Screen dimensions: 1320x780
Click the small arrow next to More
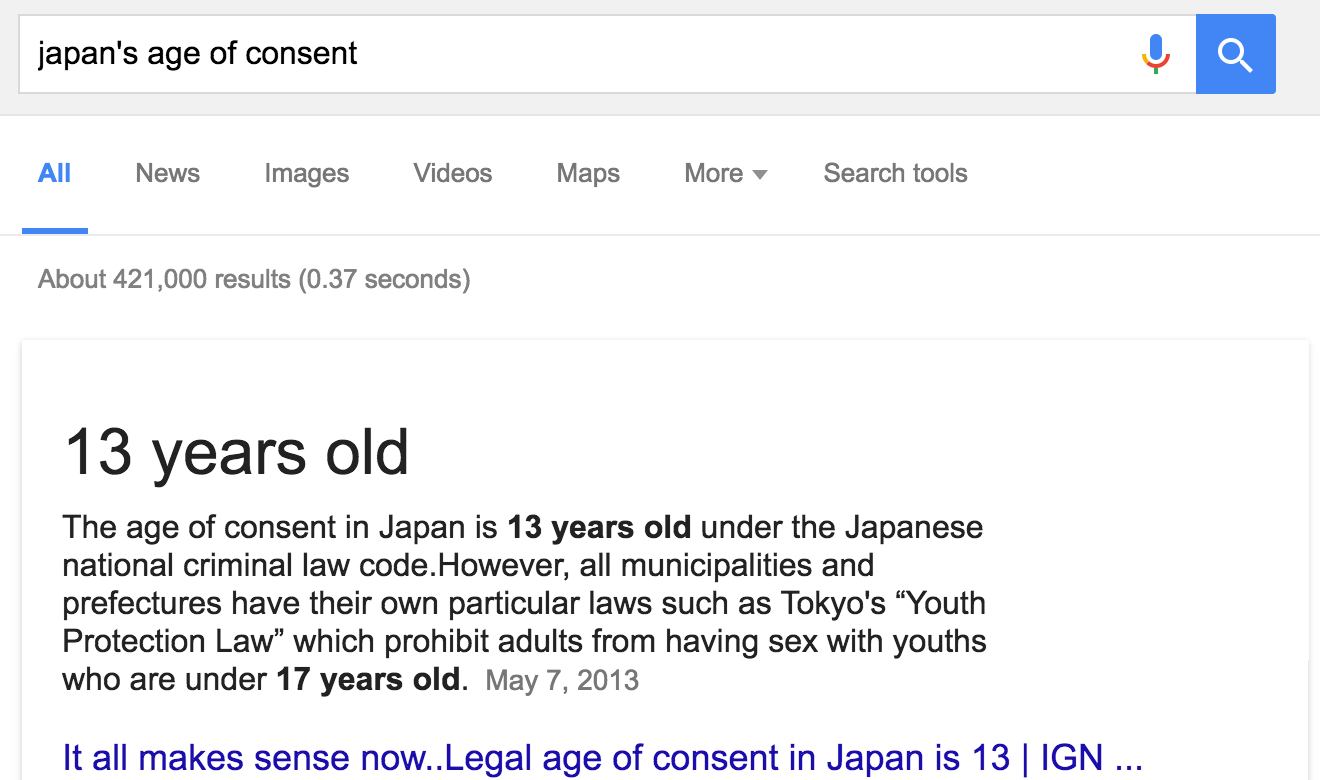click(760, 175)
